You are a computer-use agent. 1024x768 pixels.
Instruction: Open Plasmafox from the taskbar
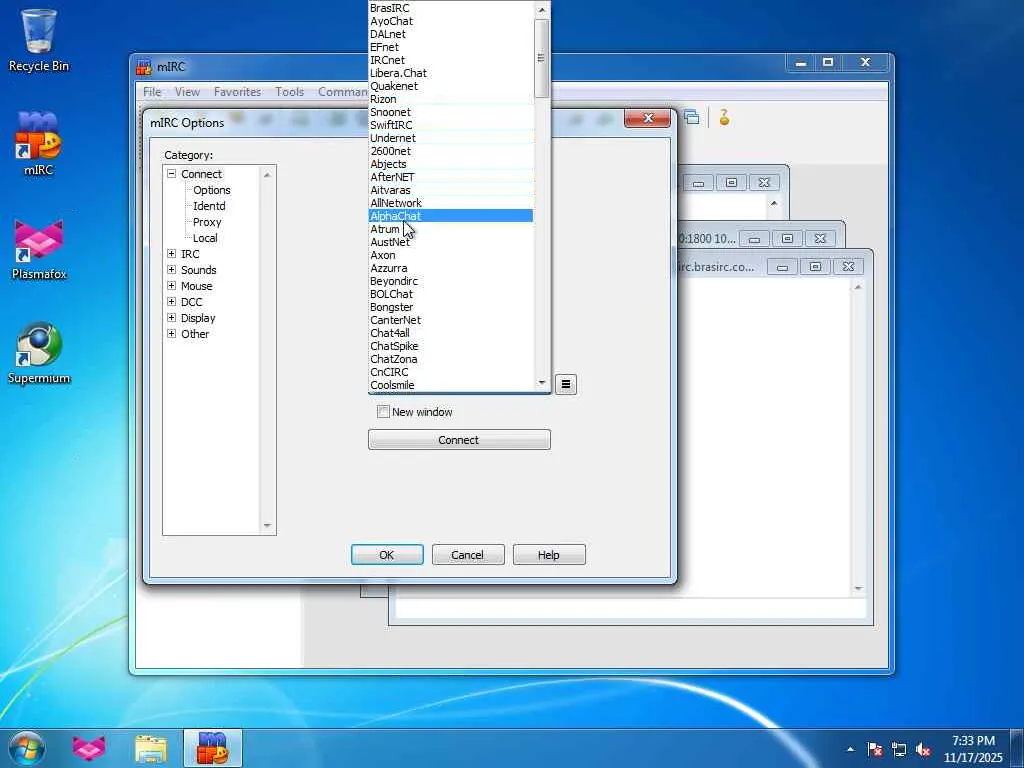[x=89, y=748]
